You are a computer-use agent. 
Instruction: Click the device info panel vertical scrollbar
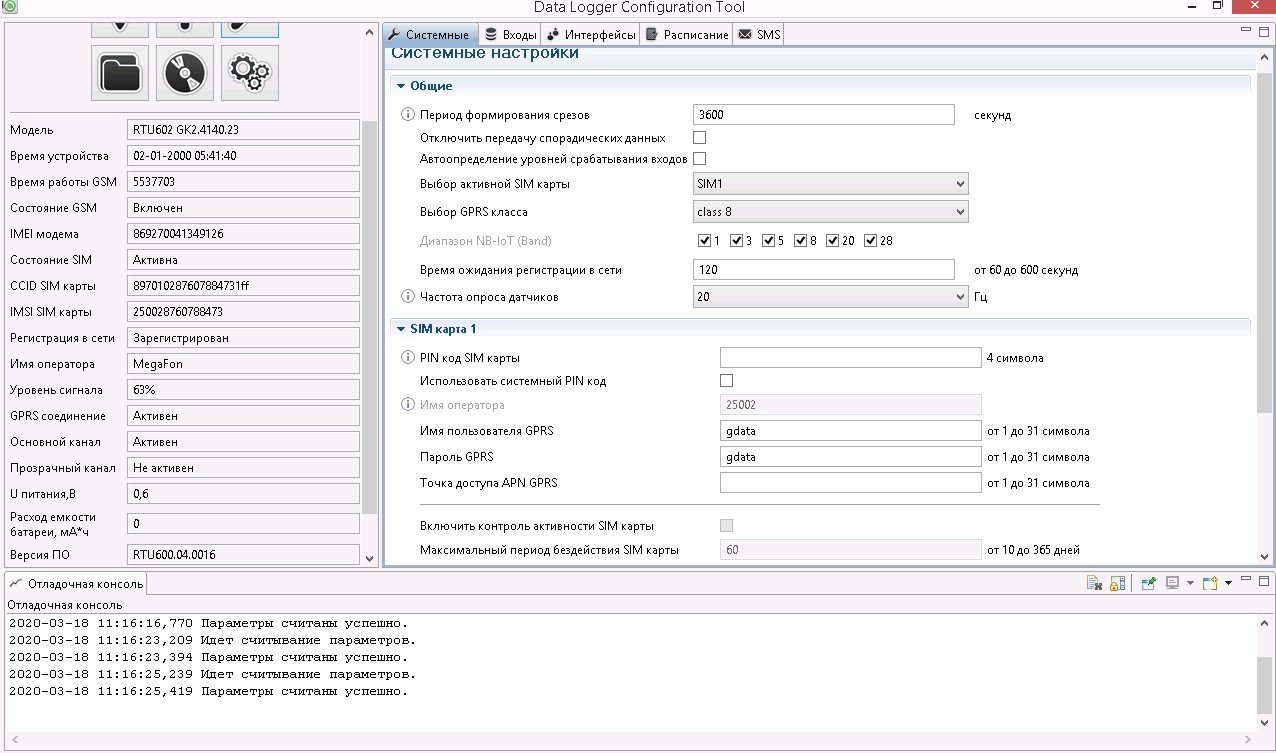click(370, 318)
